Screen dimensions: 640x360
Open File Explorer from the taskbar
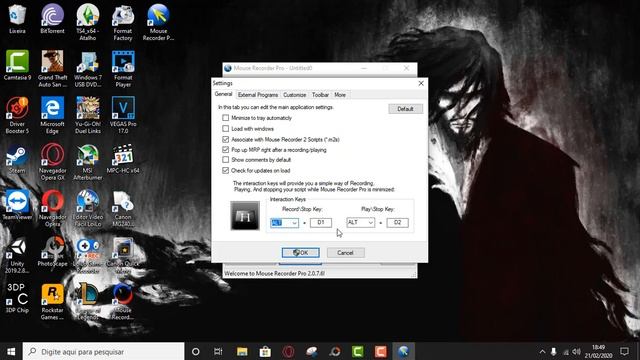point(242,351)
